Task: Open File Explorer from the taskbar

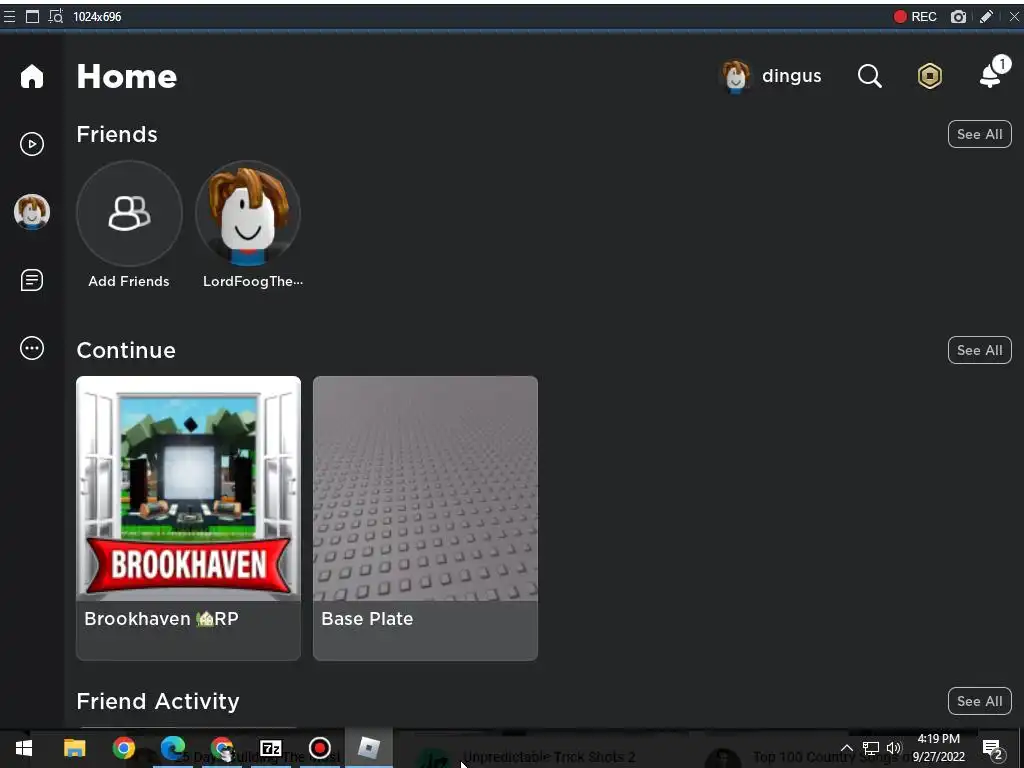Action: pos(74,748)
